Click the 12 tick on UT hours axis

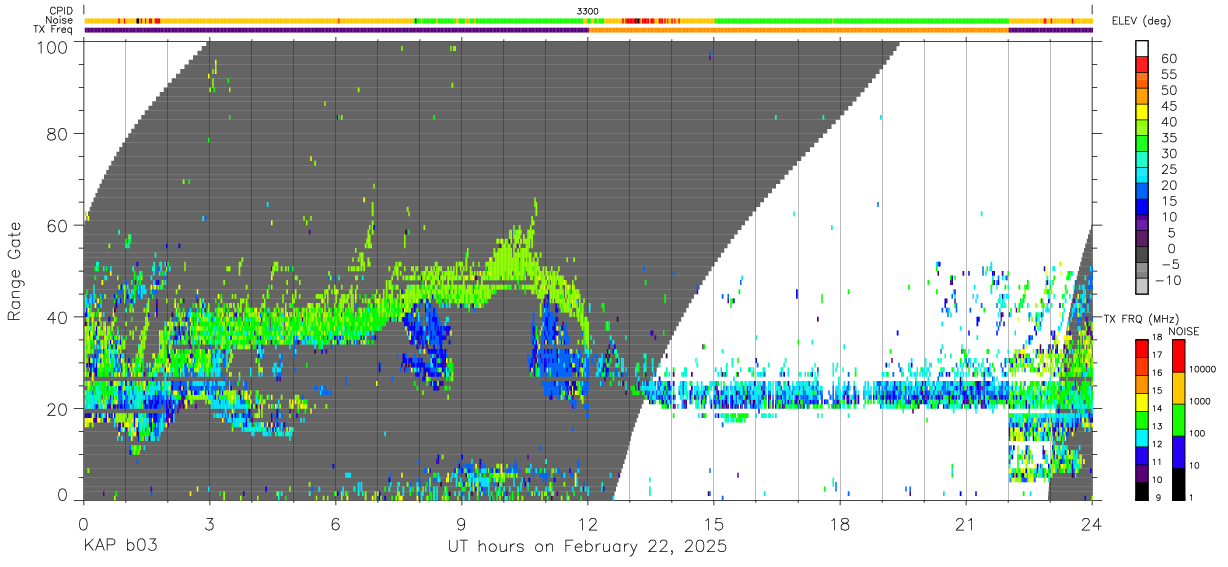[588, 523]
